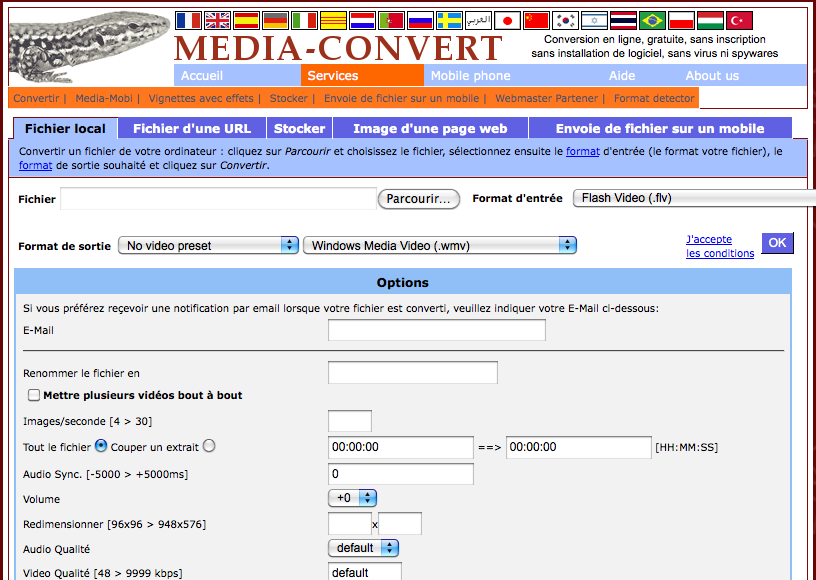Choose the United Kingdom flag for English
The height and width of the screenshot is (580, 816).
[x=218, y=20]
